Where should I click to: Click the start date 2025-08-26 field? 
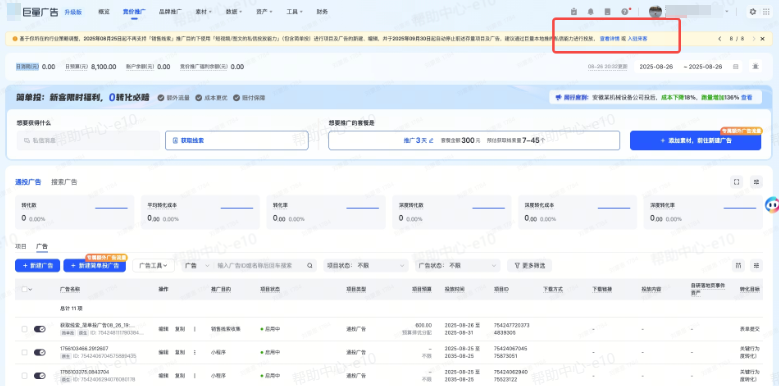(x=656, y=67)
